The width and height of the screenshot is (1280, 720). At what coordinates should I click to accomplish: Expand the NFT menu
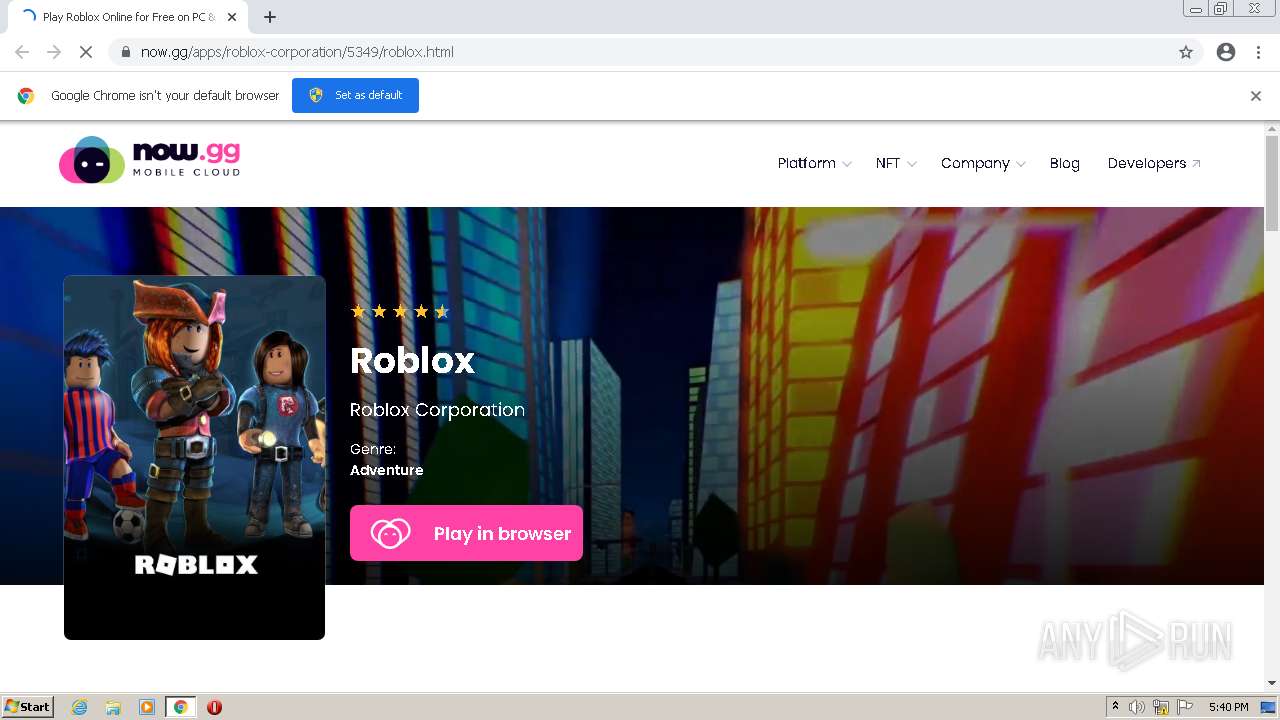895,163
